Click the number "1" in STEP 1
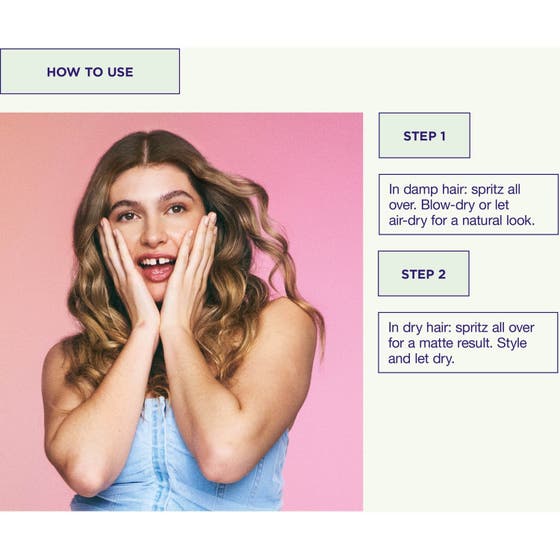This screenshot has width=560, height=560. point(443,136)
